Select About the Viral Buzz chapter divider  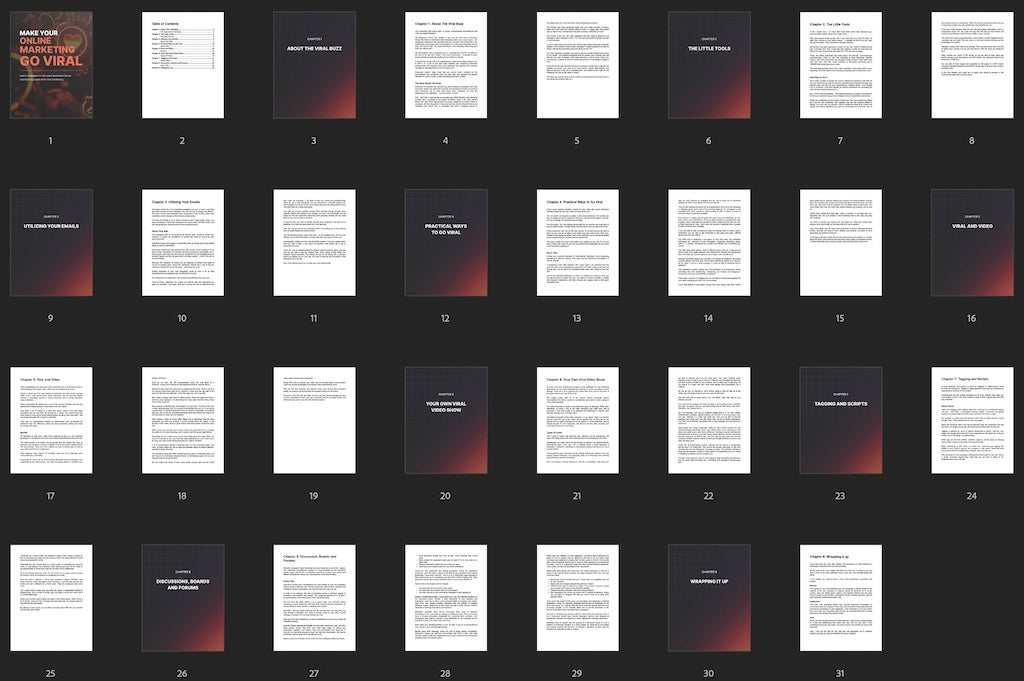(314, 65)
